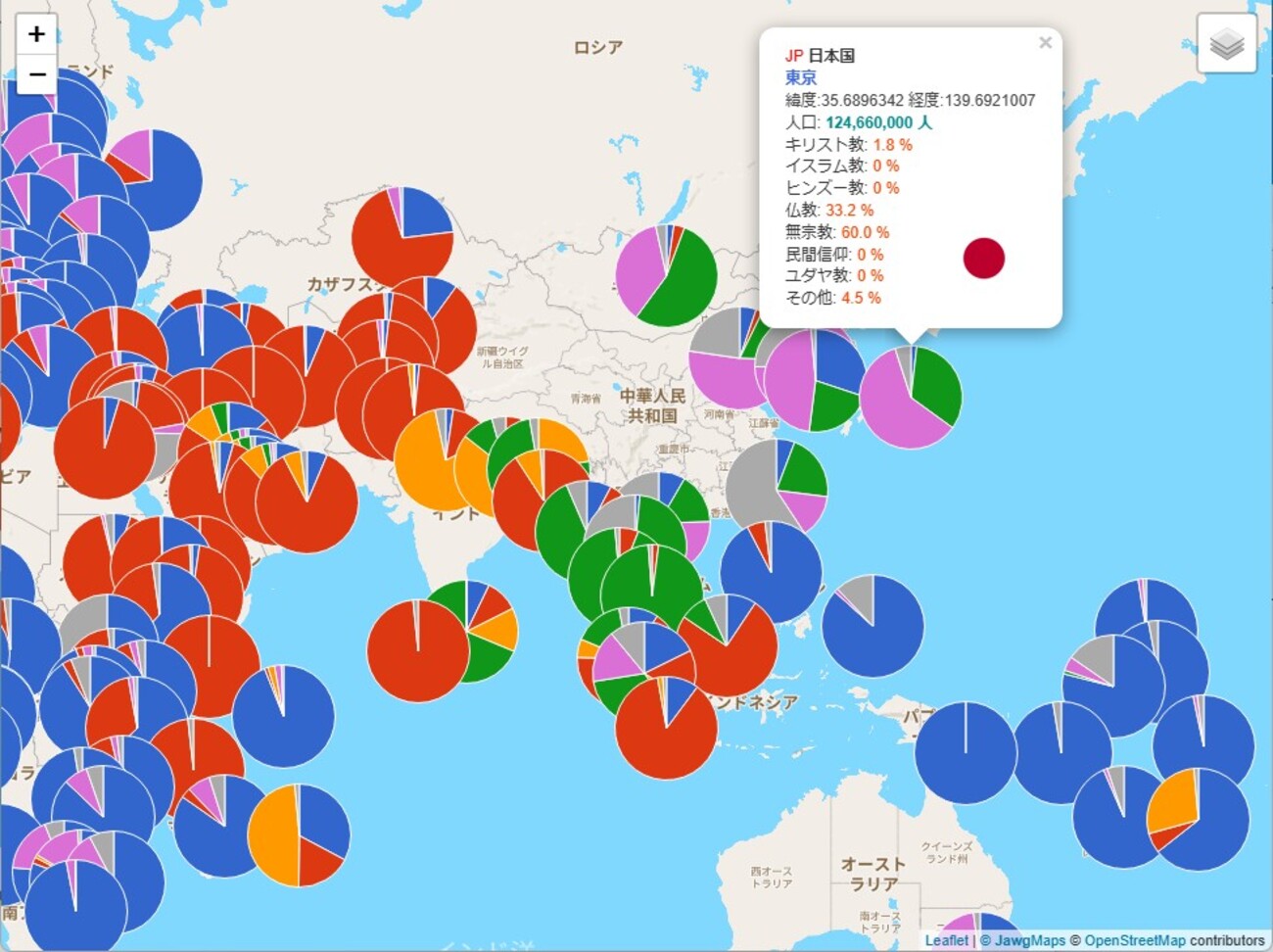
Task: Click the JP 日本国 popup heading
Action: 821,56
